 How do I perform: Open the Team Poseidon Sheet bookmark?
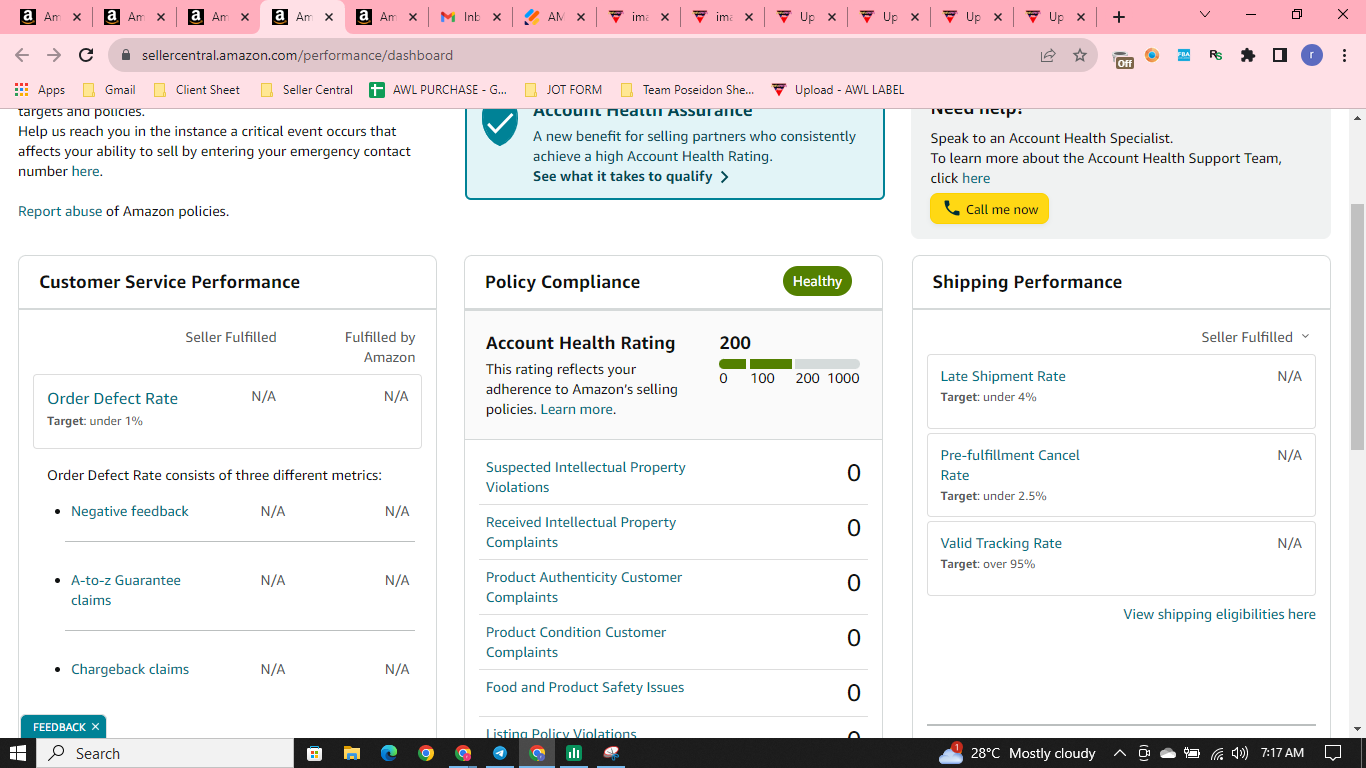coord(687,90)
